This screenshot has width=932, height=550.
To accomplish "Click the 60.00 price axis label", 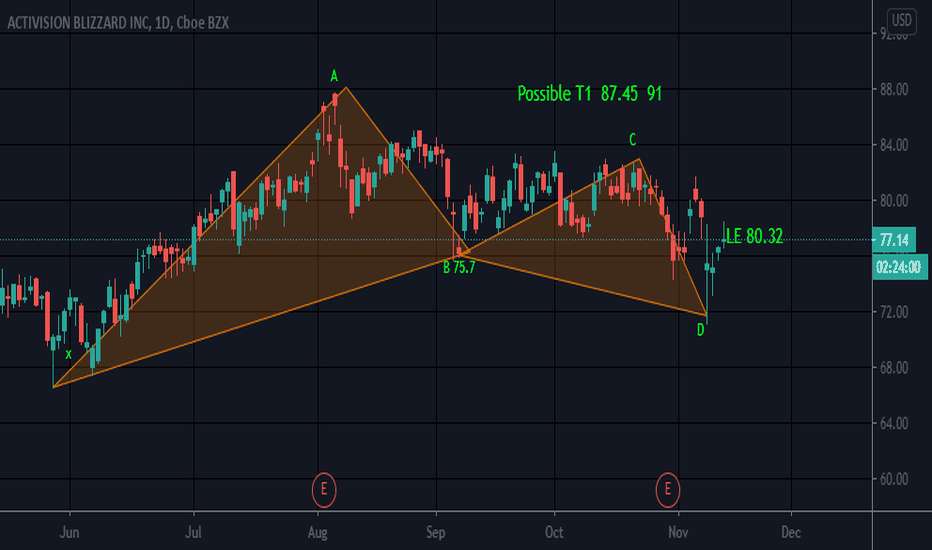I will click(x=894, y=479).
